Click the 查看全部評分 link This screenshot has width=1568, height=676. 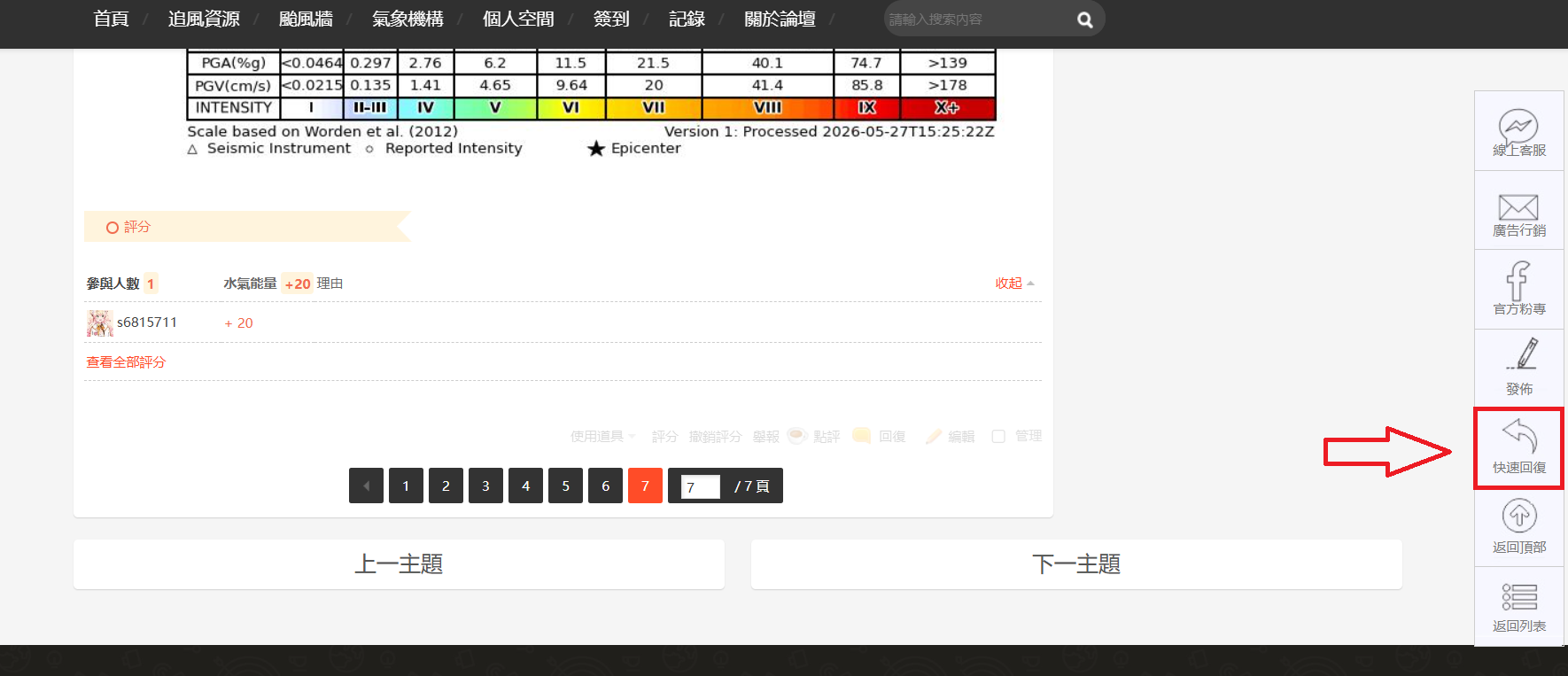[126, 362]
